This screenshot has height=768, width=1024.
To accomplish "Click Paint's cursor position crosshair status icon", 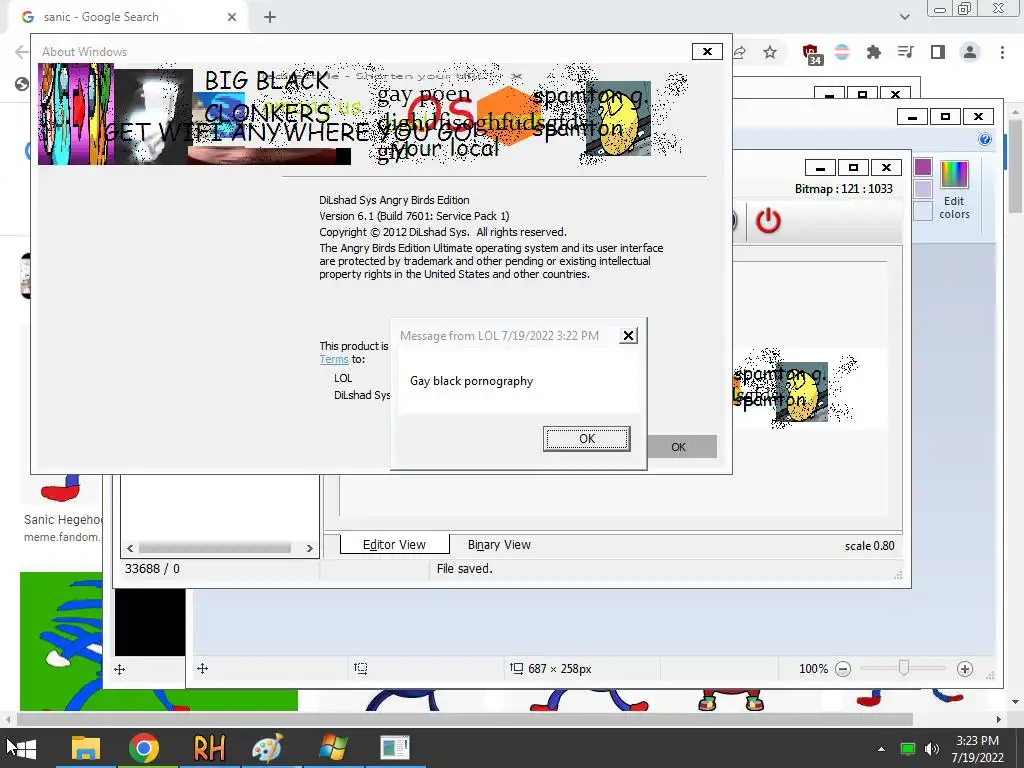I will (x=202, y=668).
